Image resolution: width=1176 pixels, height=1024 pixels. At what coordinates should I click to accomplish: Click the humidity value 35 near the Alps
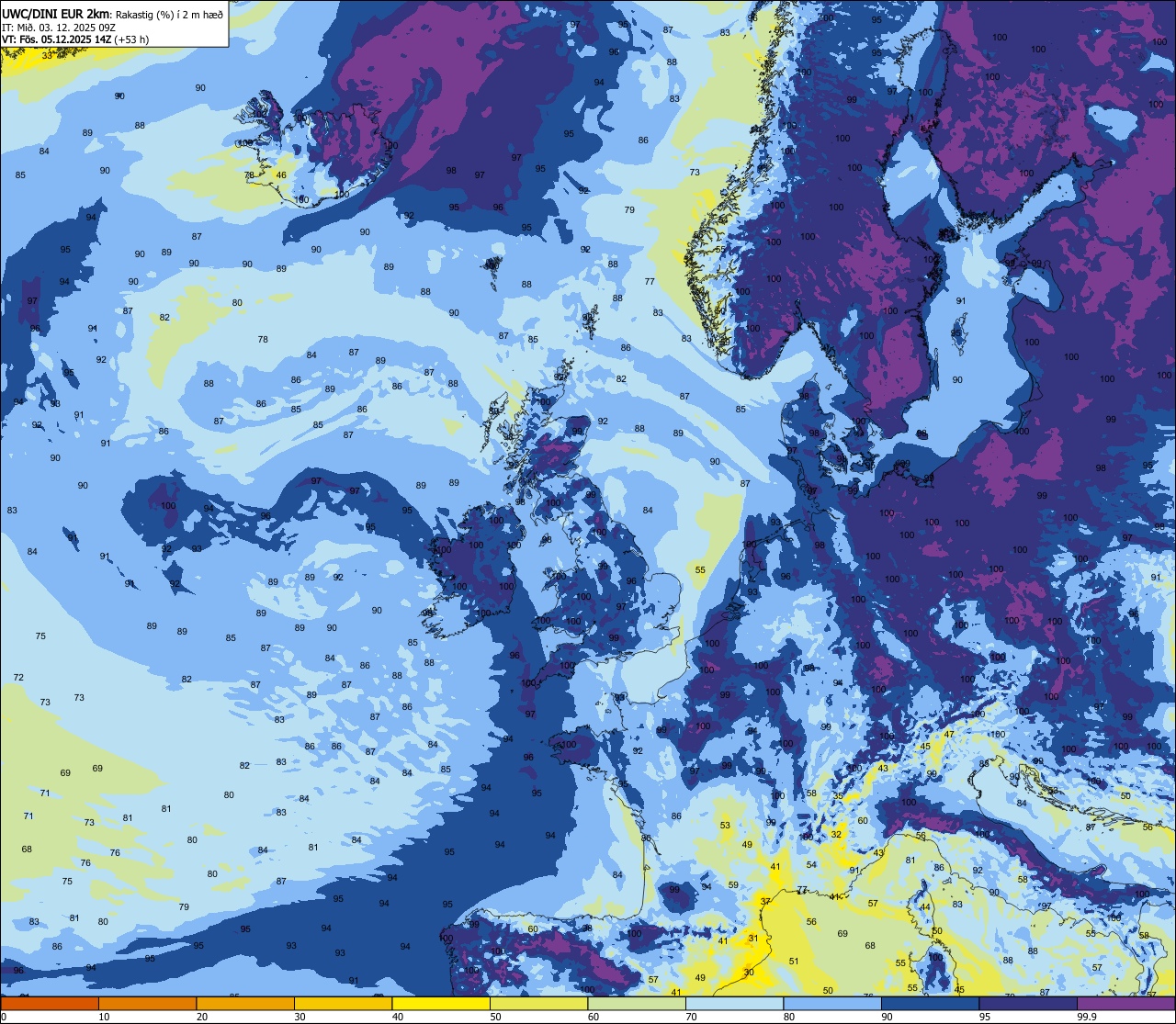click(x=838, y=795)
